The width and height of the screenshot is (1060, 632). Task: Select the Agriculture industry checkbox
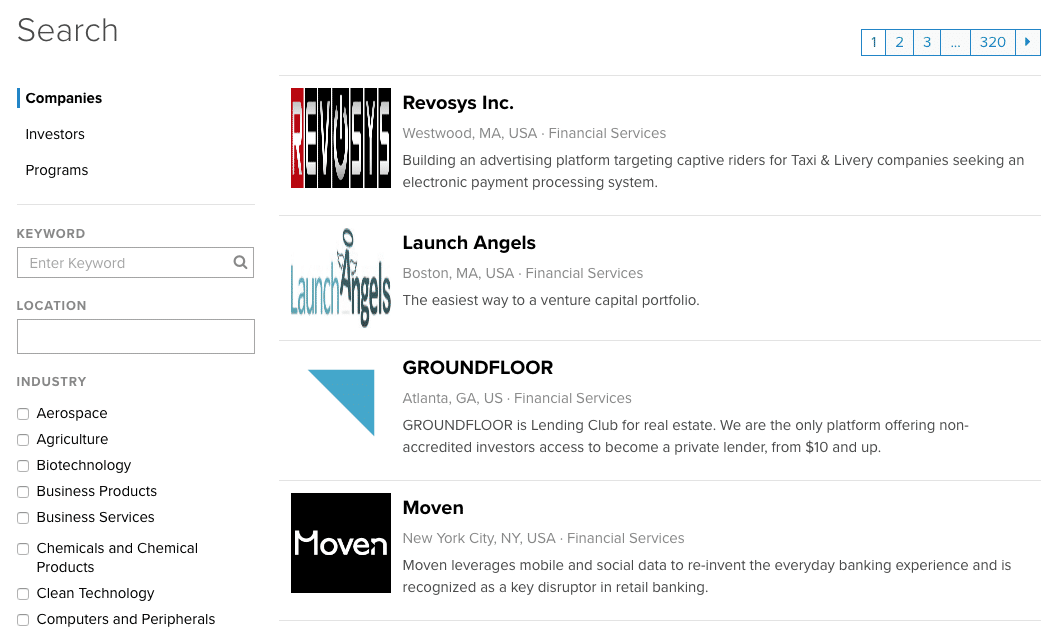[x=23, y=440]
